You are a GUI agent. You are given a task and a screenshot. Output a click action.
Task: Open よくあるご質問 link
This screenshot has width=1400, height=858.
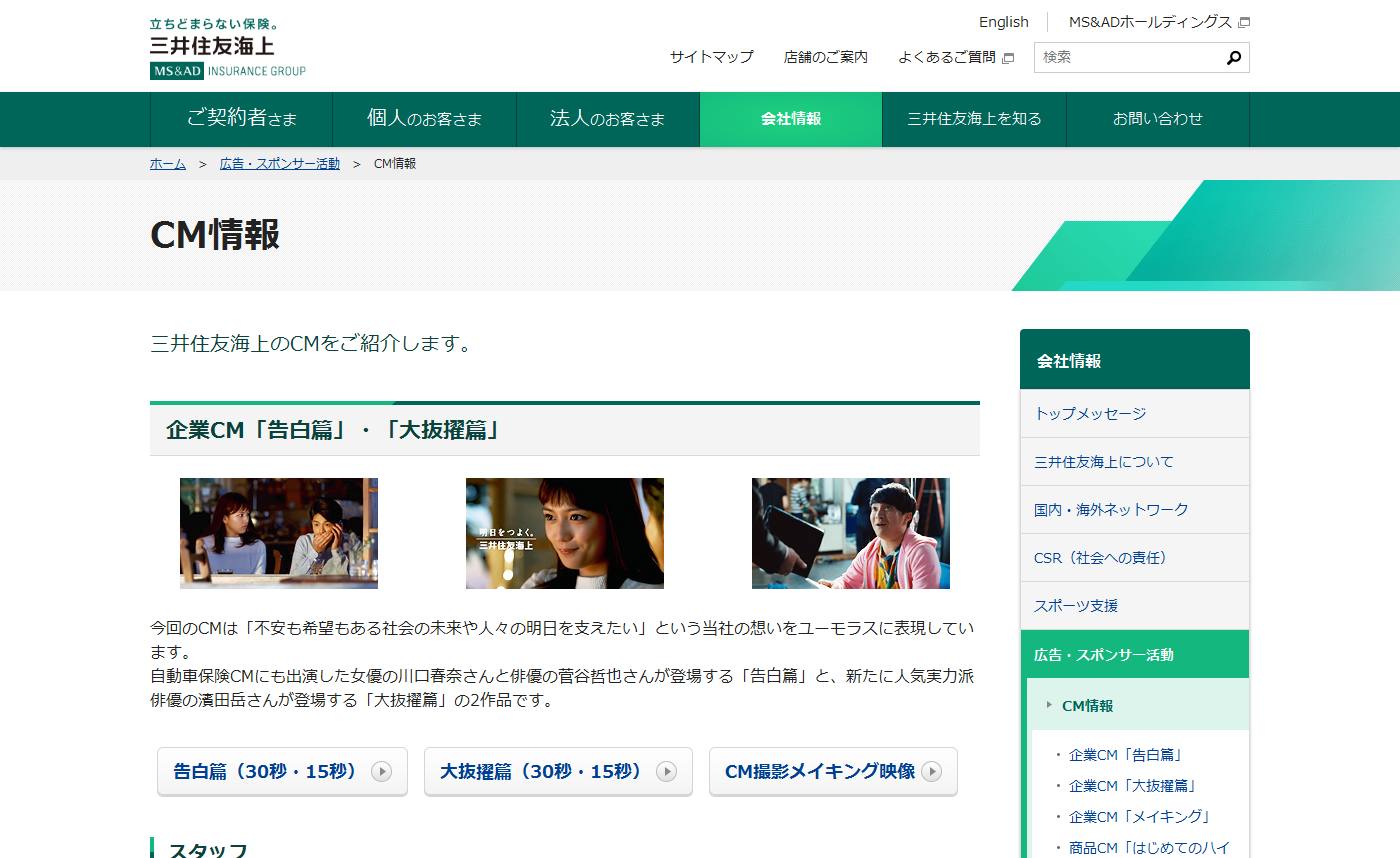tap(946, 57)
